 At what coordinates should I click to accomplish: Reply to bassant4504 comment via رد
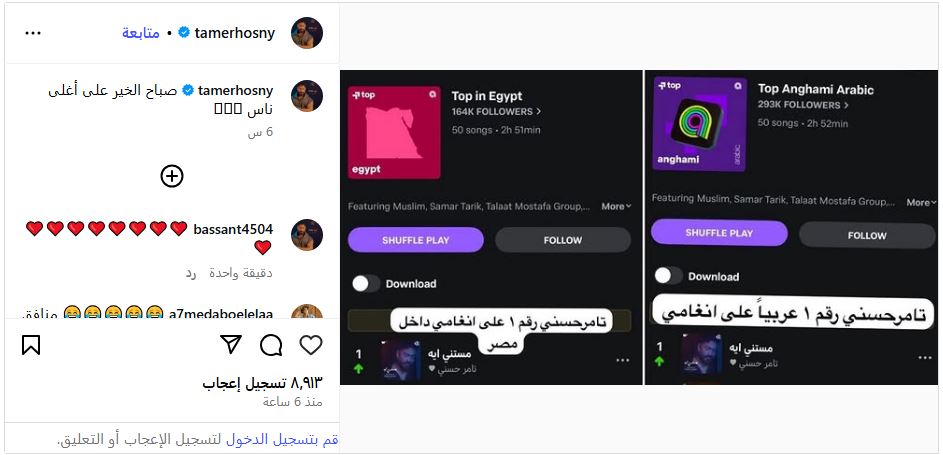191,273
